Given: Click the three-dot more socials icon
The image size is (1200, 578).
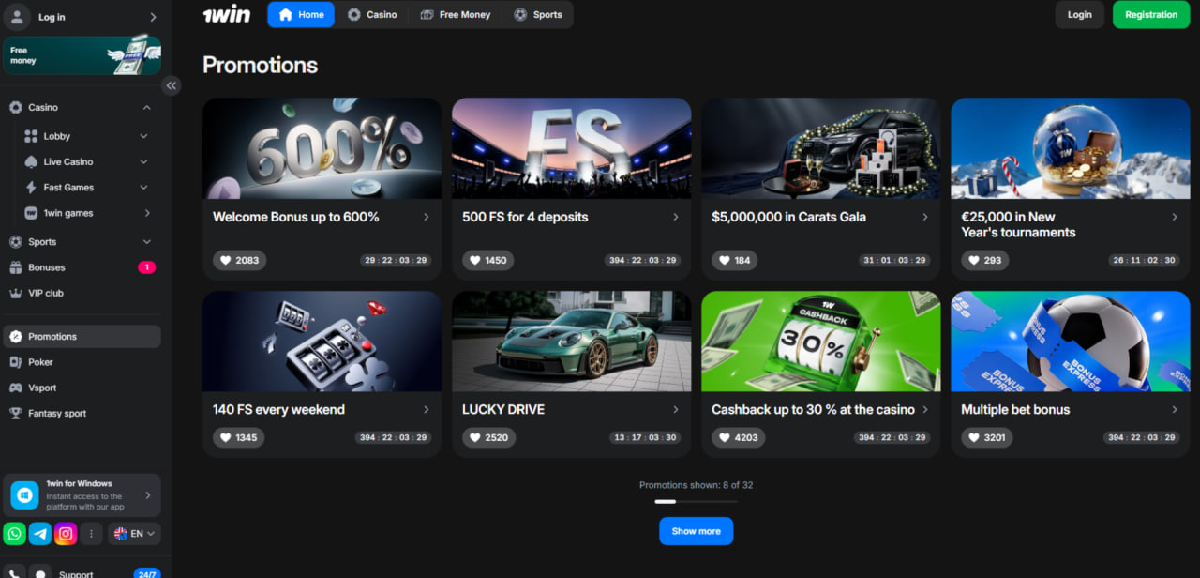Looking at the screenshot, I should pyautogui.click(x=91, y=534).
